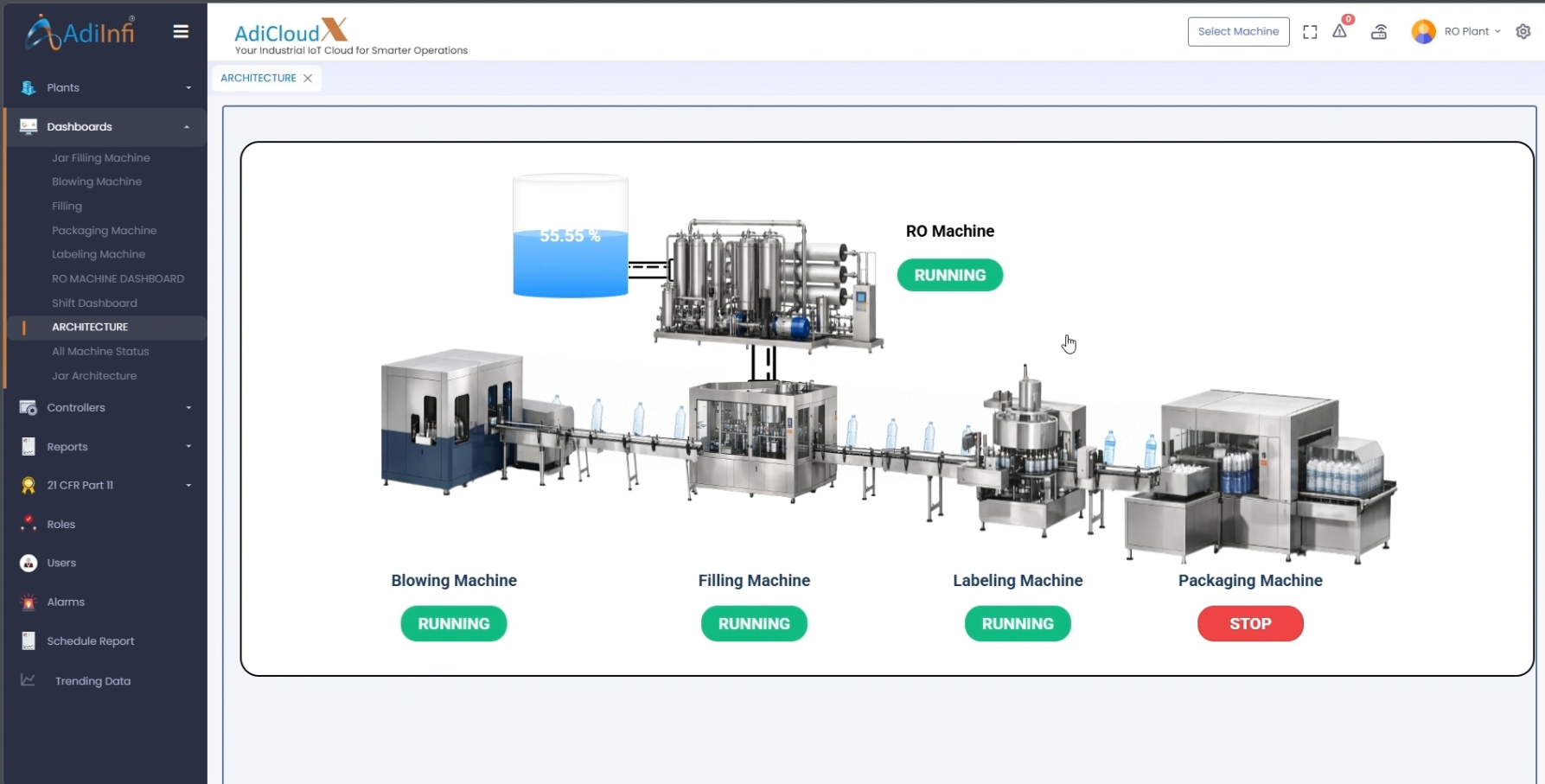Click the RO Machine equipment image
Image resolution: width=1545 pixels, height=784 pixels.
click(x=765, y=284)
